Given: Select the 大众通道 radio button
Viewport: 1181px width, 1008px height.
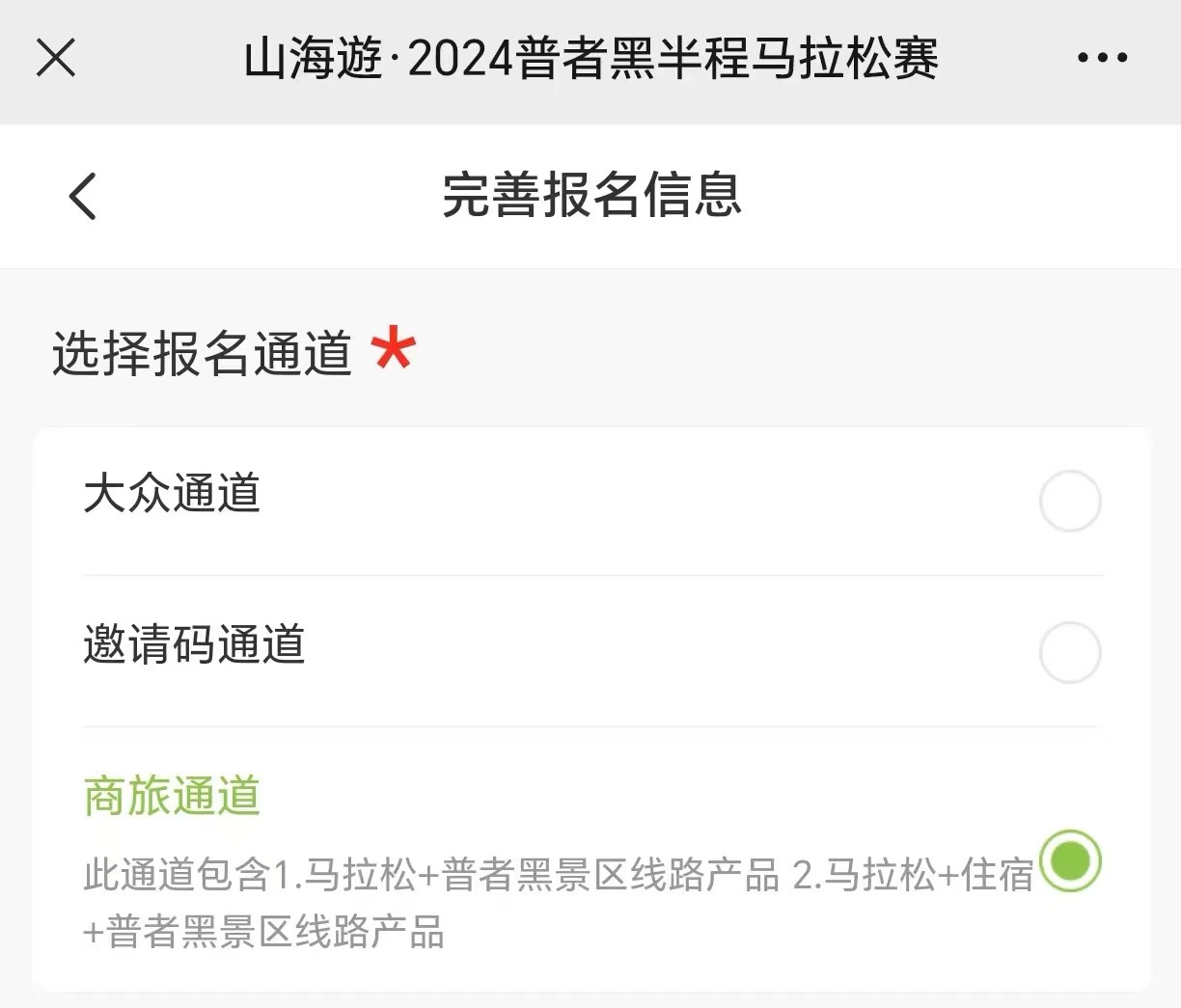Looking at the screenshot, I should 1069,501.
